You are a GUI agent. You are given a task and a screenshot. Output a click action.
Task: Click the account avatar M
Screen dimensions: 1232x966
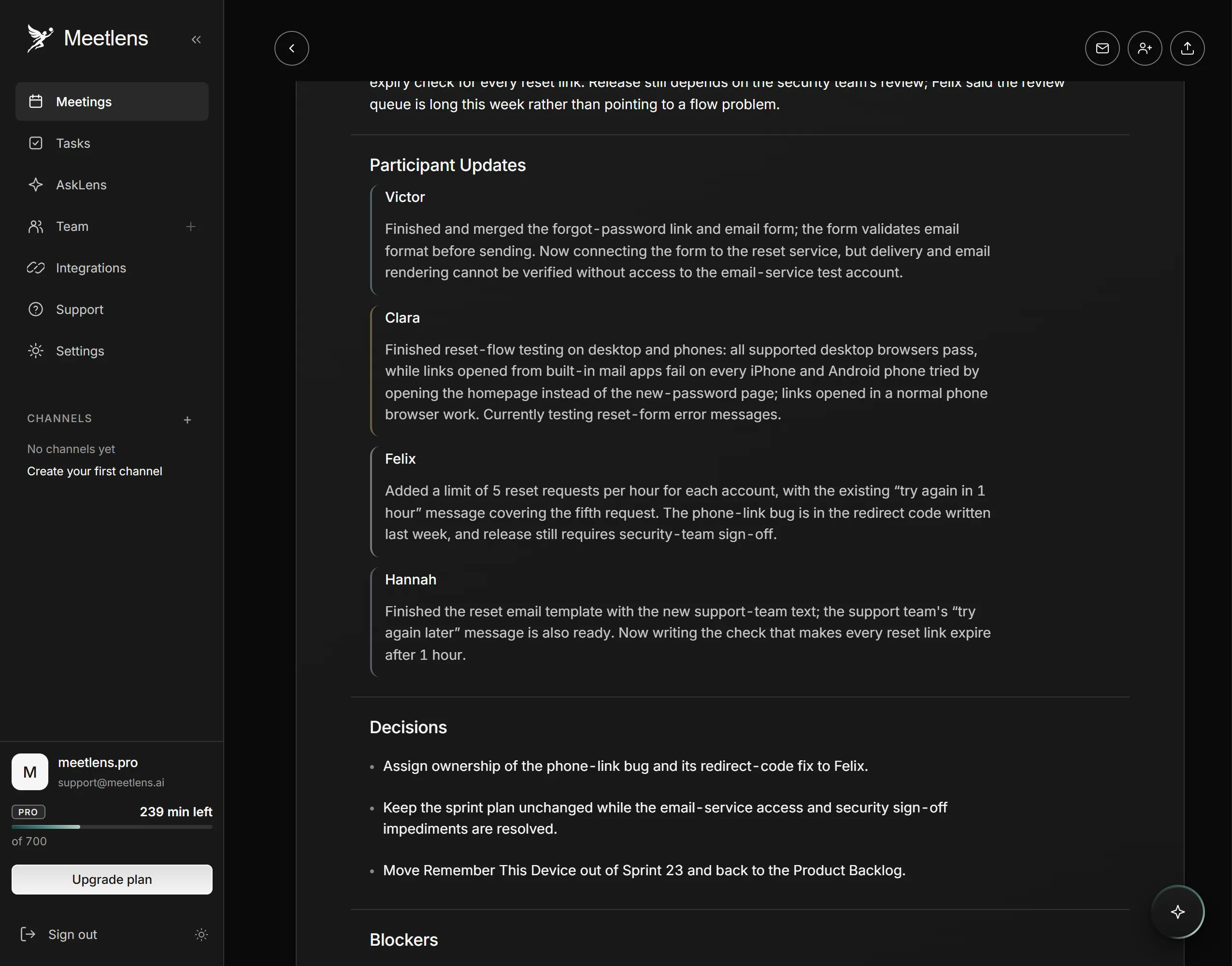[x=30, y=772]
